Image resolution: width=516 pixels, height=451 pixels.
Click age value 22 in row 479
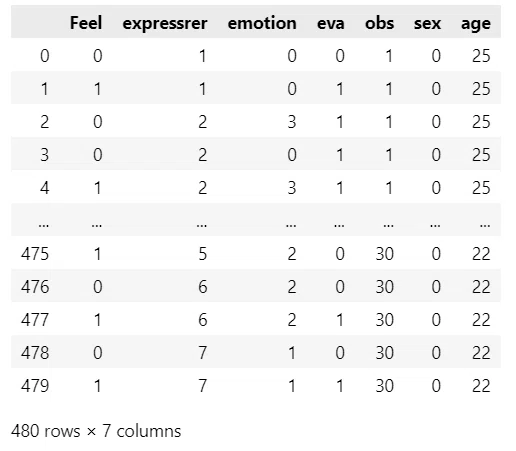click(481, 386)
